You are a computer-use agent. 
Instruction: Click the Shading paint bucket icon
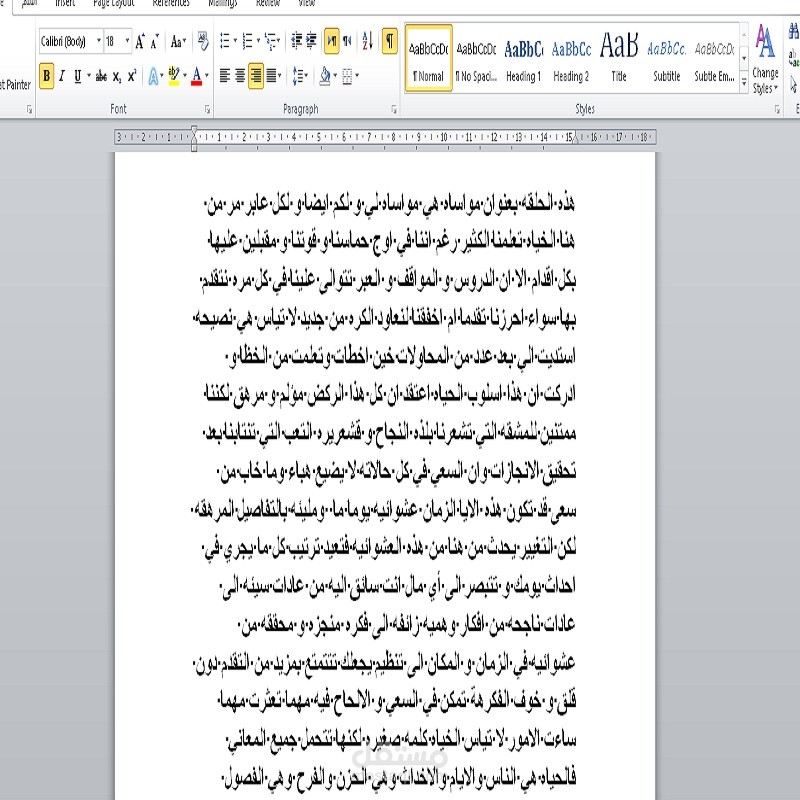[325, 77]
